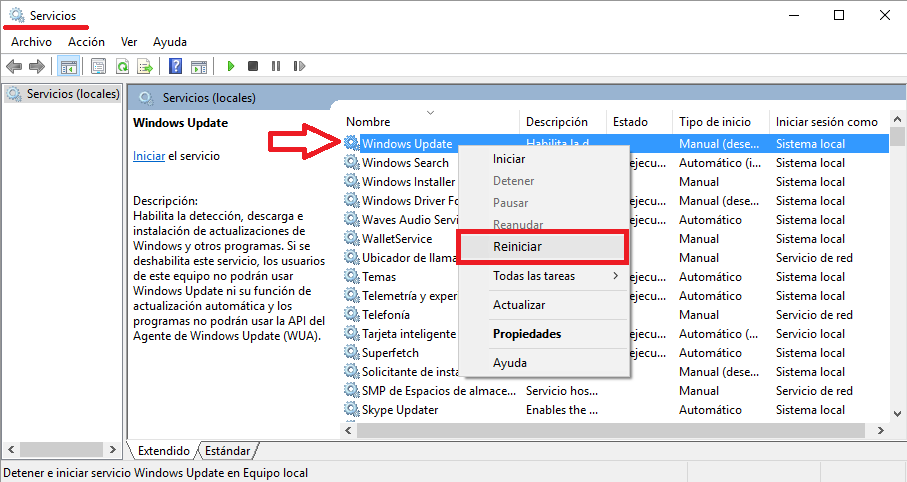Start service with green play icon
Screen dimensions: 907x482
[231, 67]
